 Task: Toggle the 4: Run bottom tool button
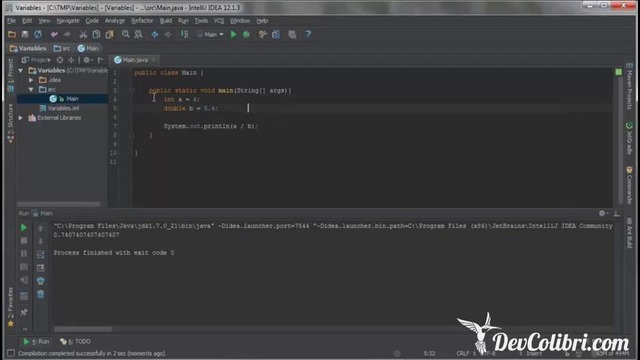(36, 342)
